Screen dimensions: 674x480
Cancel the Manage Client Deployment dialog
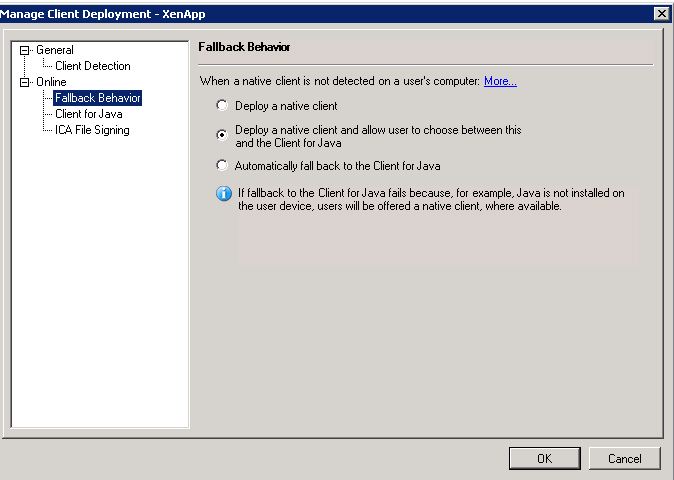[x=624, y=459]
